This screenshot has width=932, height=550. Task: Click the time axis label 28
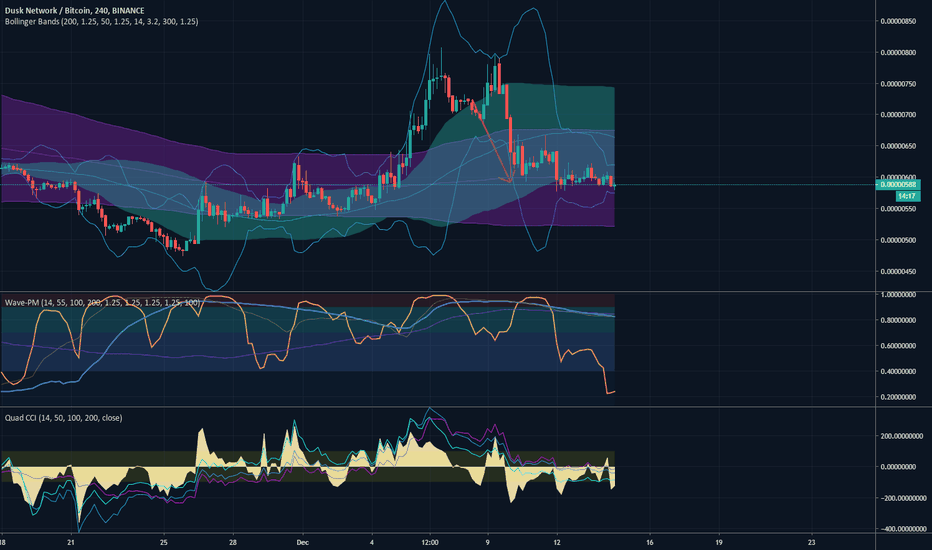pyautogui.click(x=234, y=542)
